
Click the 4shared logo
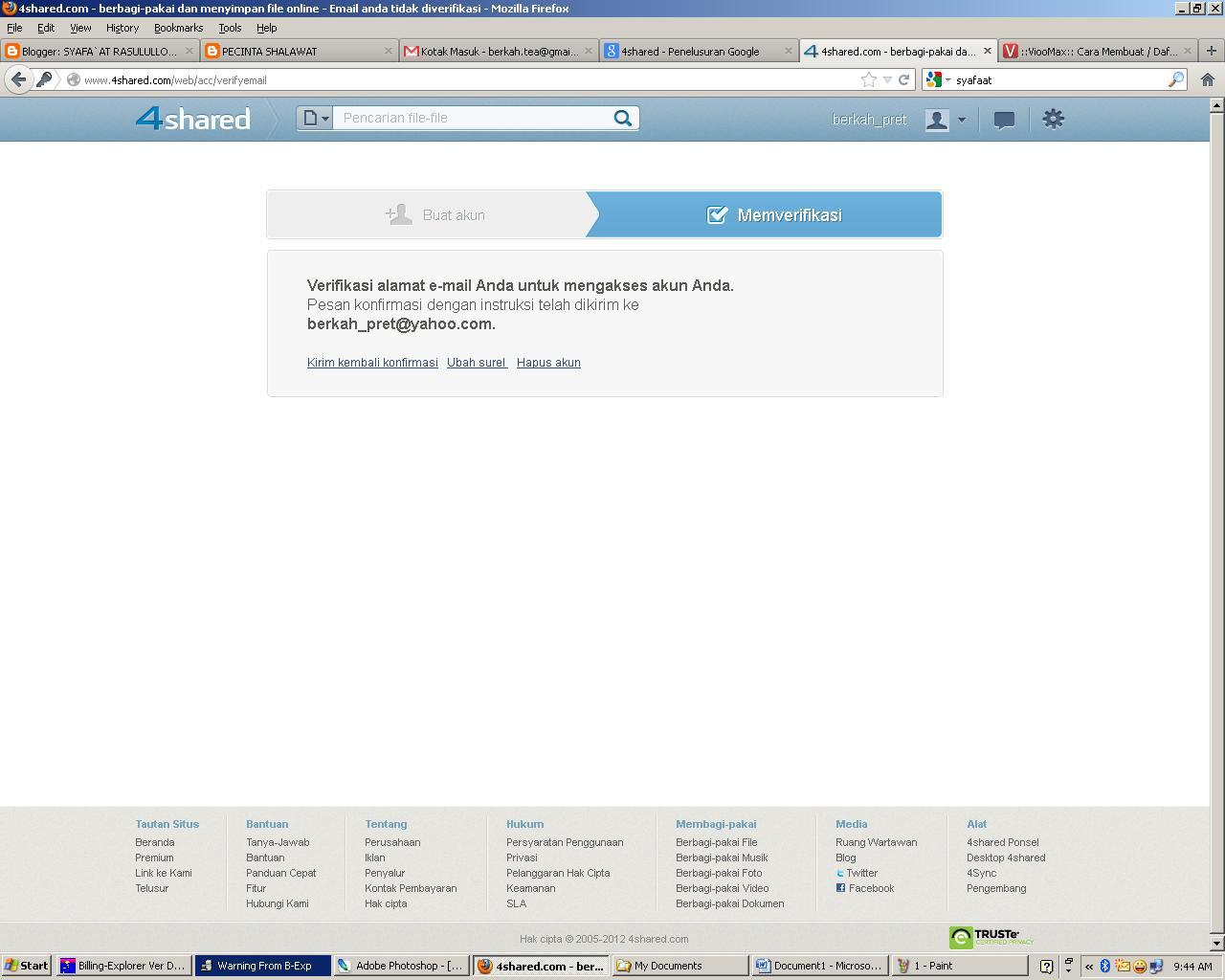point(192,118)
